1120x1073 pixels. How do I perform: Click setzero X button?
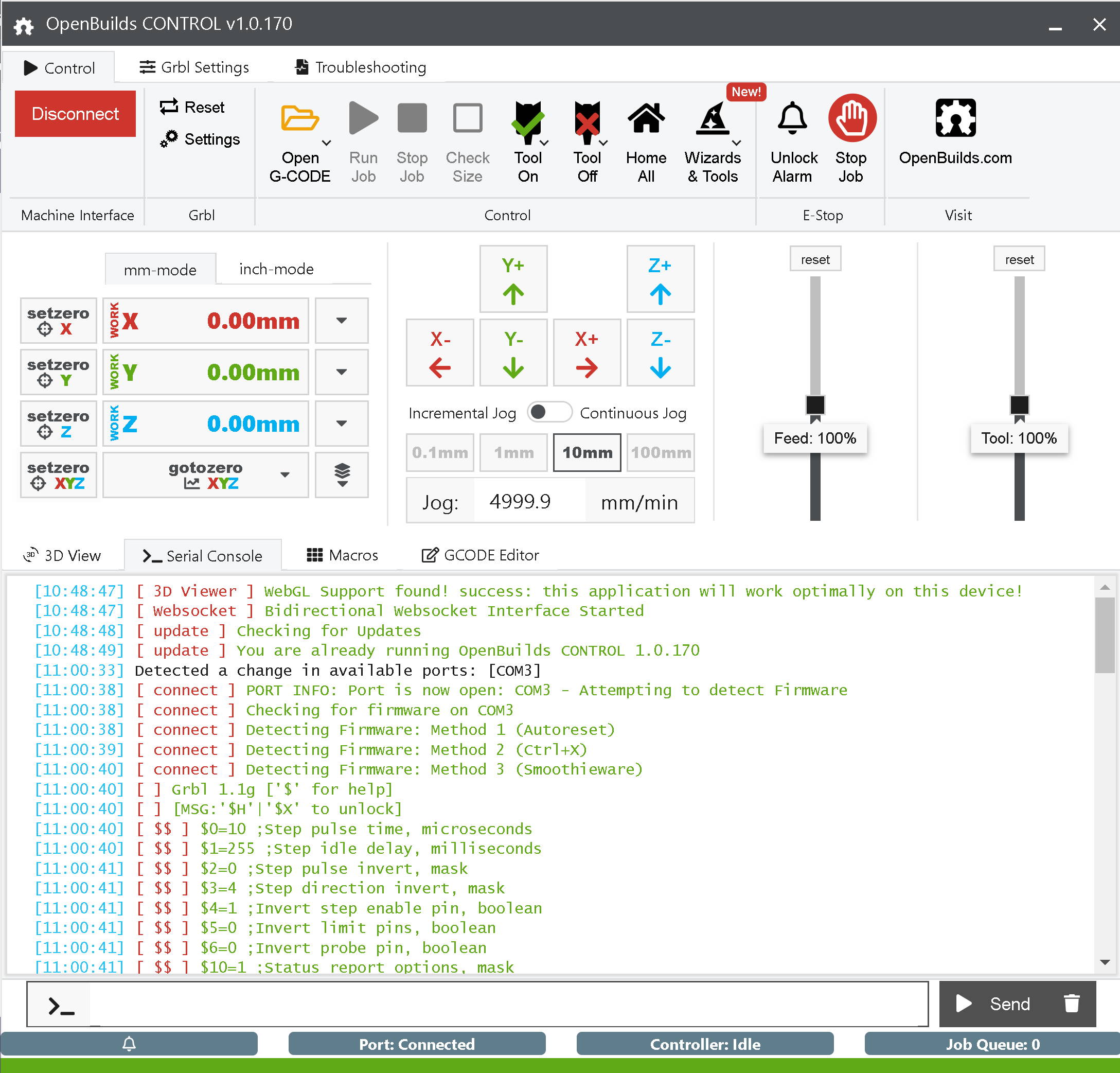coord(58,320)
